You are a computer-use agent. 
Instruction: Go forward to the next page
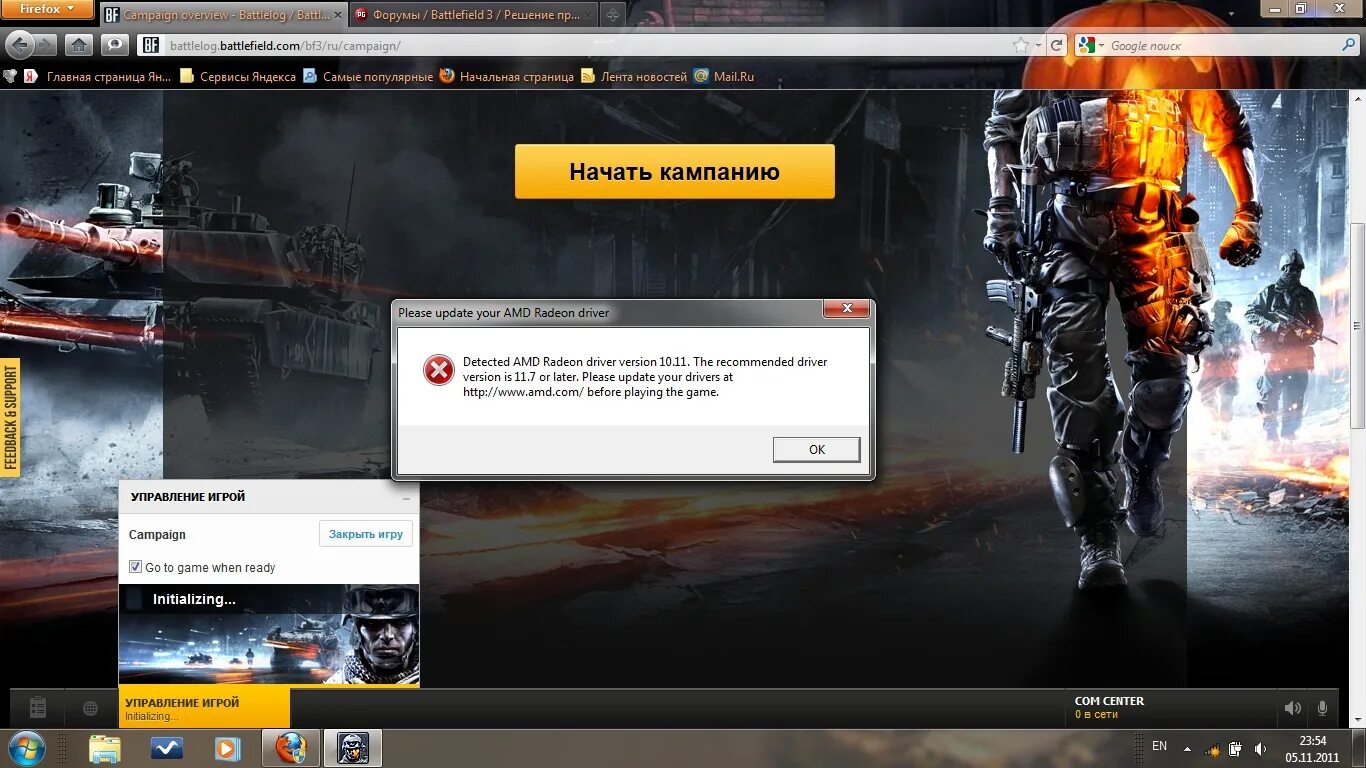pos(46,45)
